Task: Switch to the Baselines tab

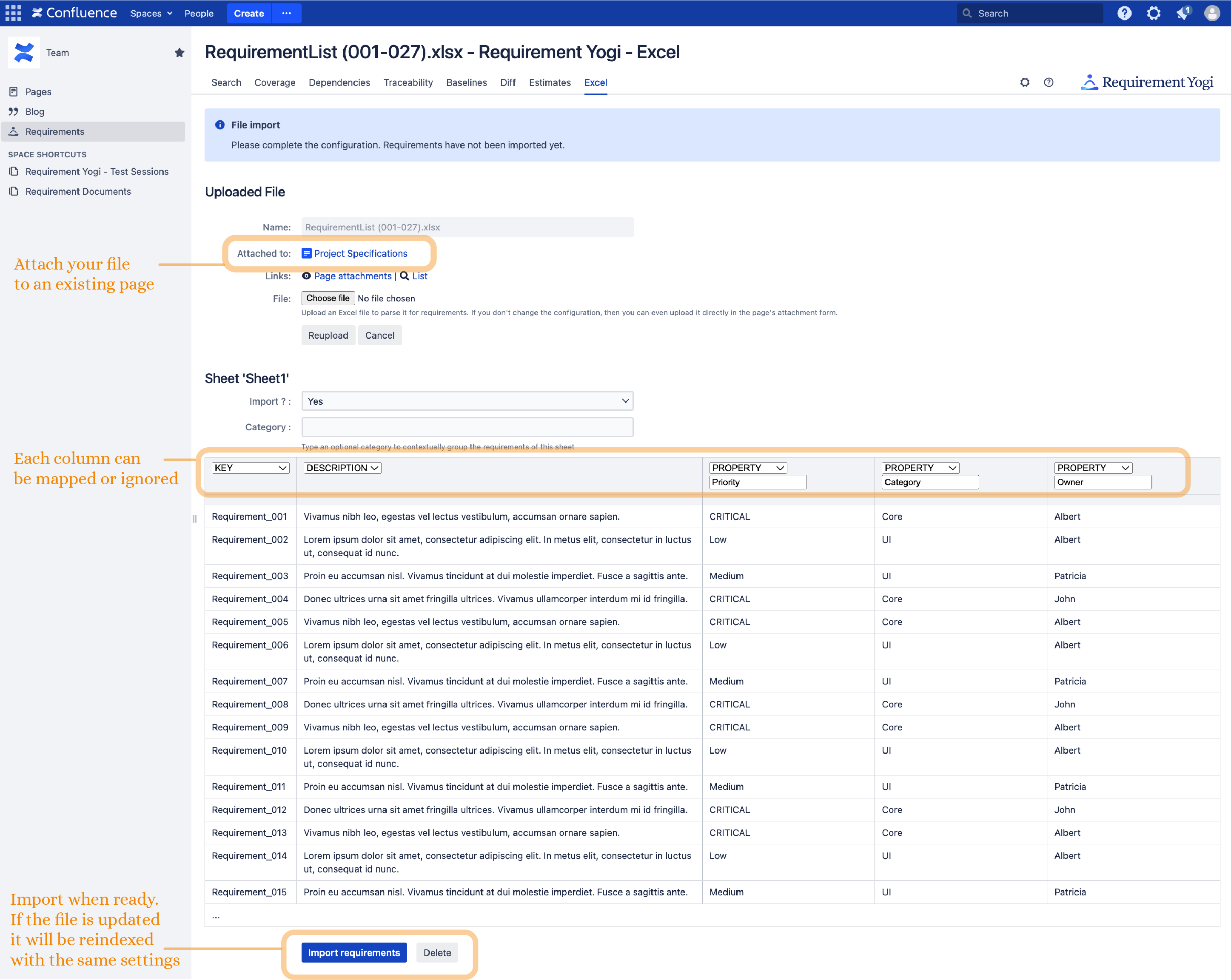Action: 466,82
